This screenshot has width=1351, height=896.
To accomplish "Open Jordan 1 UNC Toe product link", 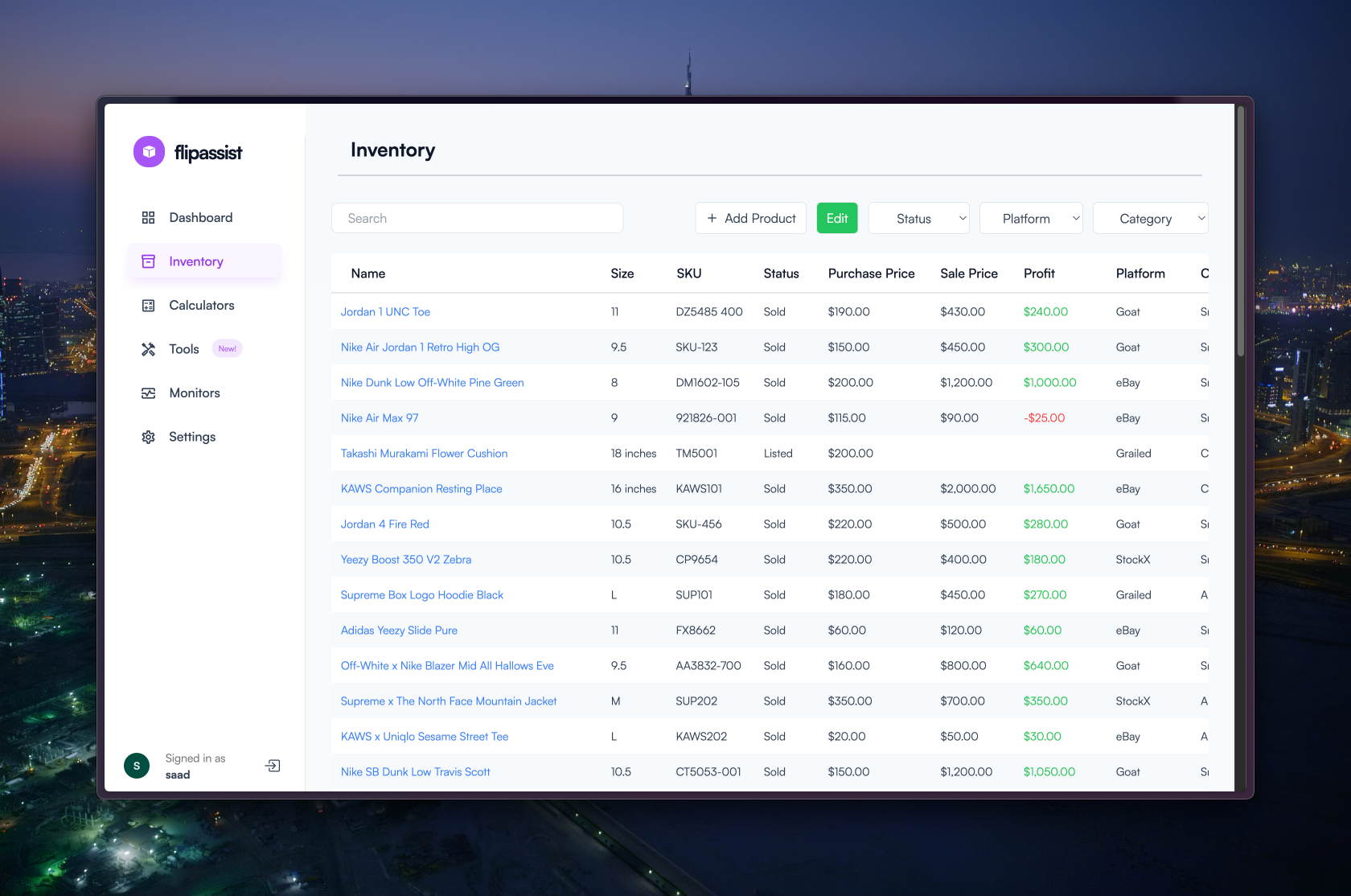I will point(385,312).
